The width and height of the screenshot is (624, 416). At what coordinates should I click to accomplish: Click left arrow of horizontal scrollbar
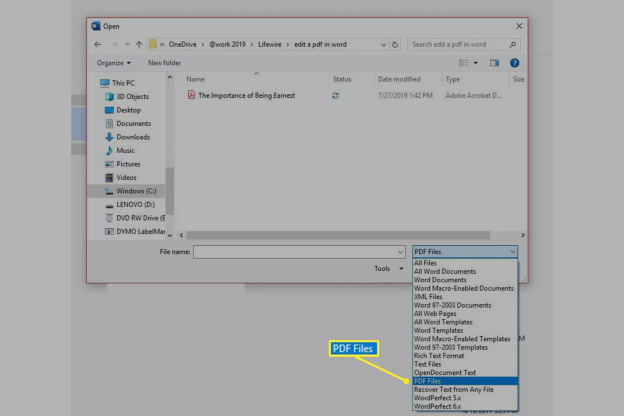(x=181, y=235)
